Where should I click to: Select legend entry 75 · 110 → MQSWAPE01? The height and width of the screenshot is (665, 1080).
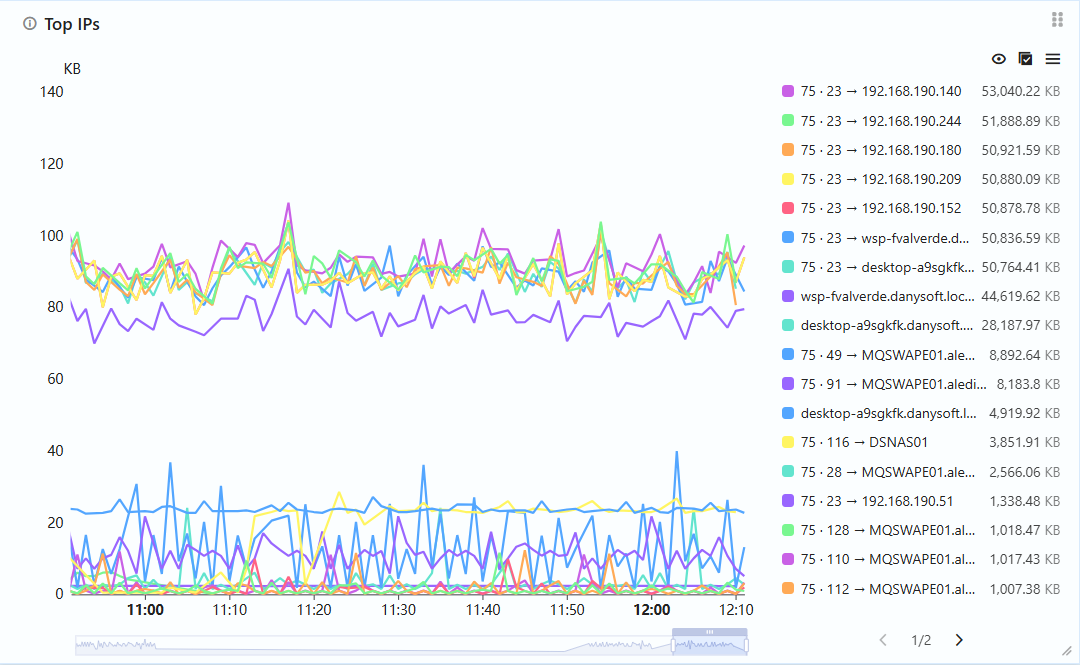pos(921,559)
